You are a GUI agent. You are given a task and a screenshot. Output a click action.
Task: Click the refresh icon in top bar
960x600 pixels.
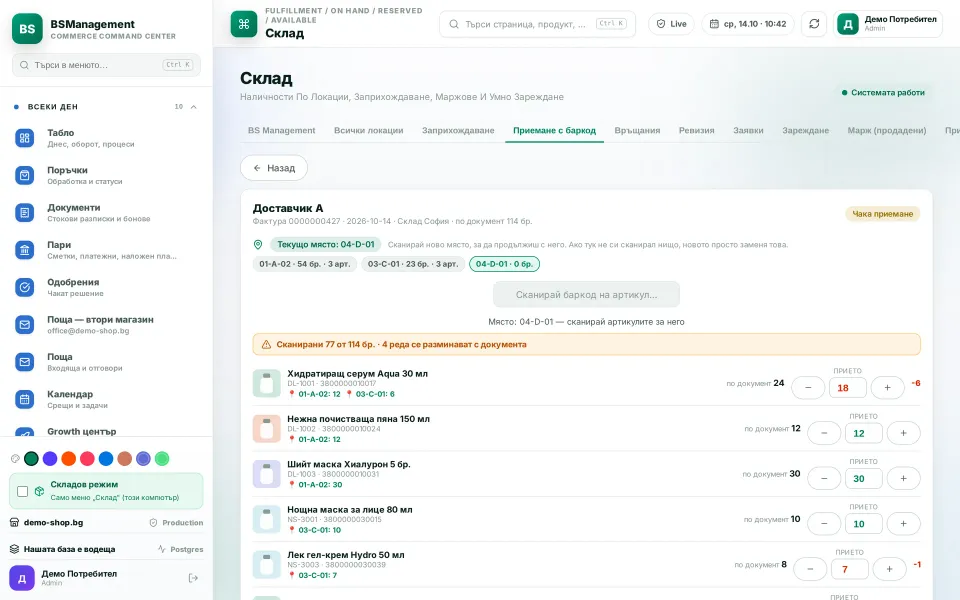coord(814,24)
